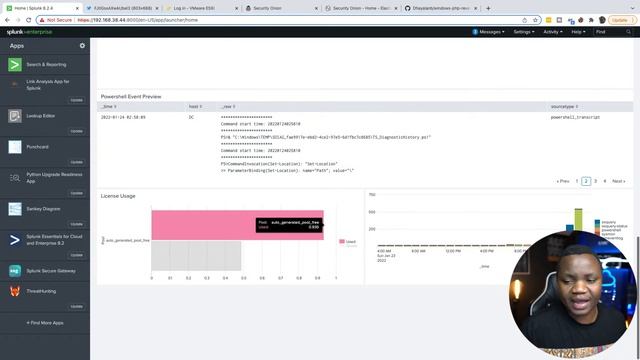Go to the next page with Next
640x360 pixels.
[x=618, y=181]
